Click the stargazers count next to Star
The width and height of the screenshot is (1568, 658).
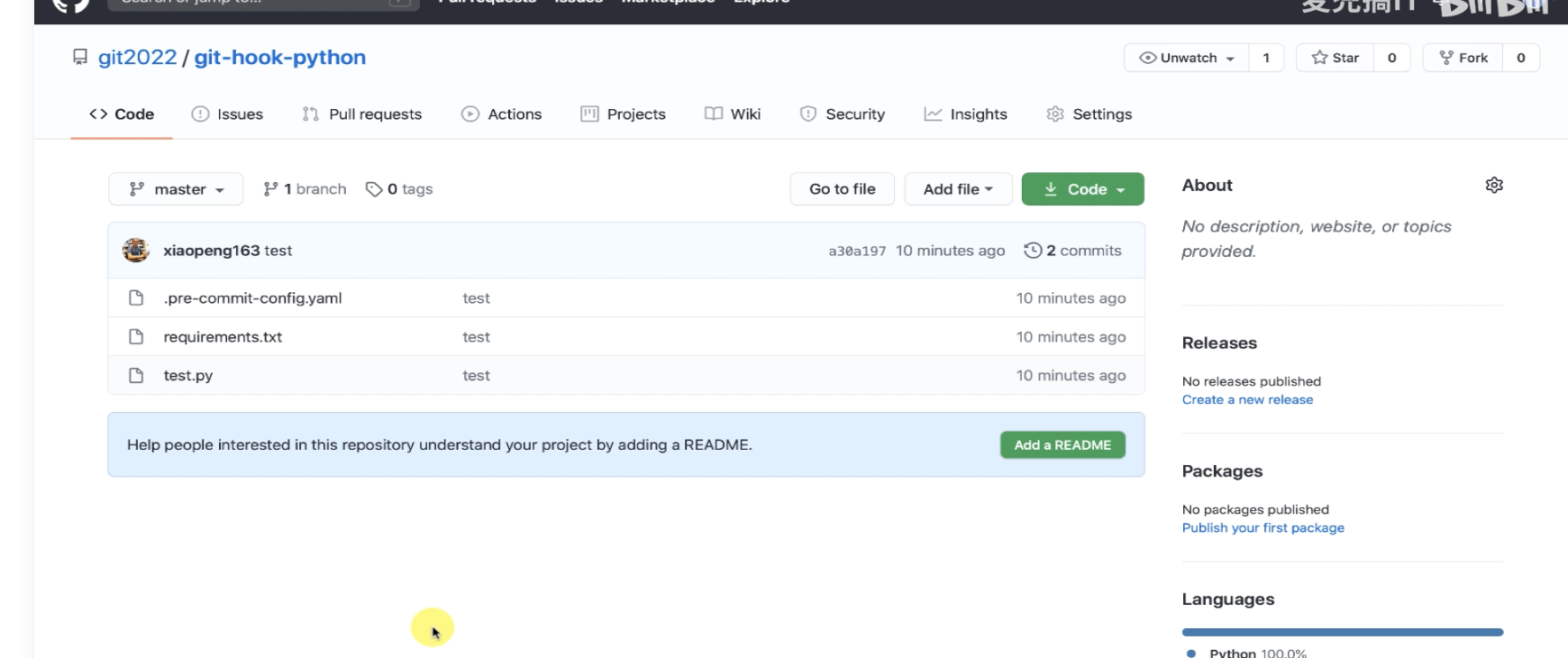tap(1392, 58)
